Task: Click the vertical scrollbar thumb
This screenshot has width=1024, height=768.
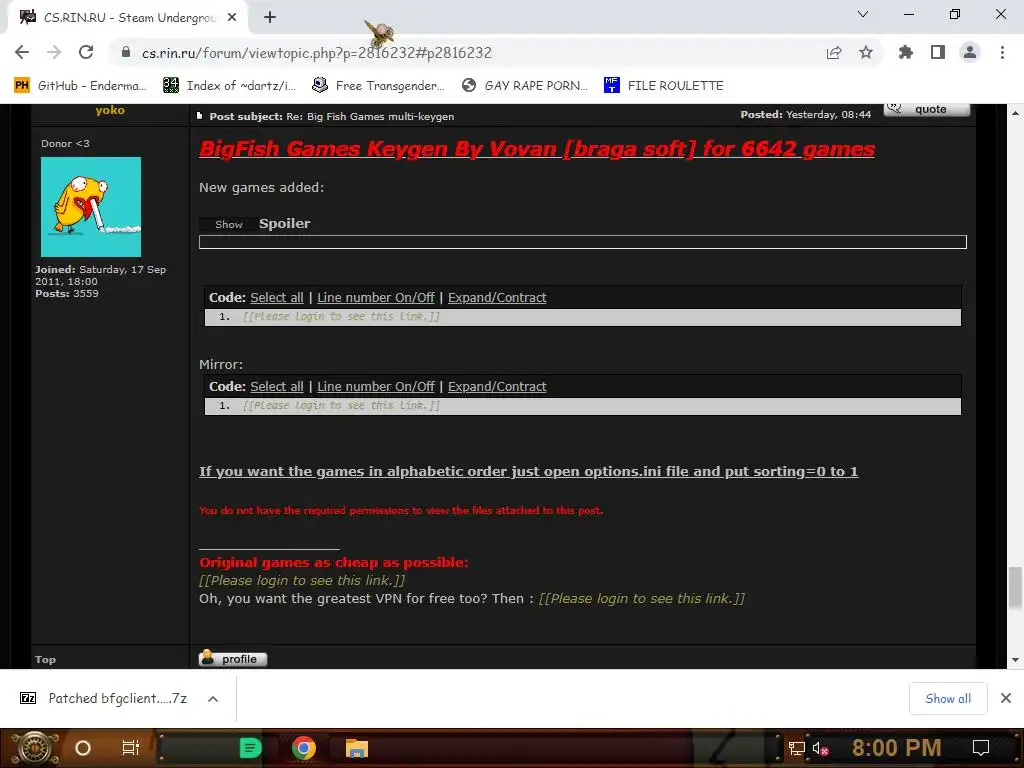Action: [x=1015, y=588]
